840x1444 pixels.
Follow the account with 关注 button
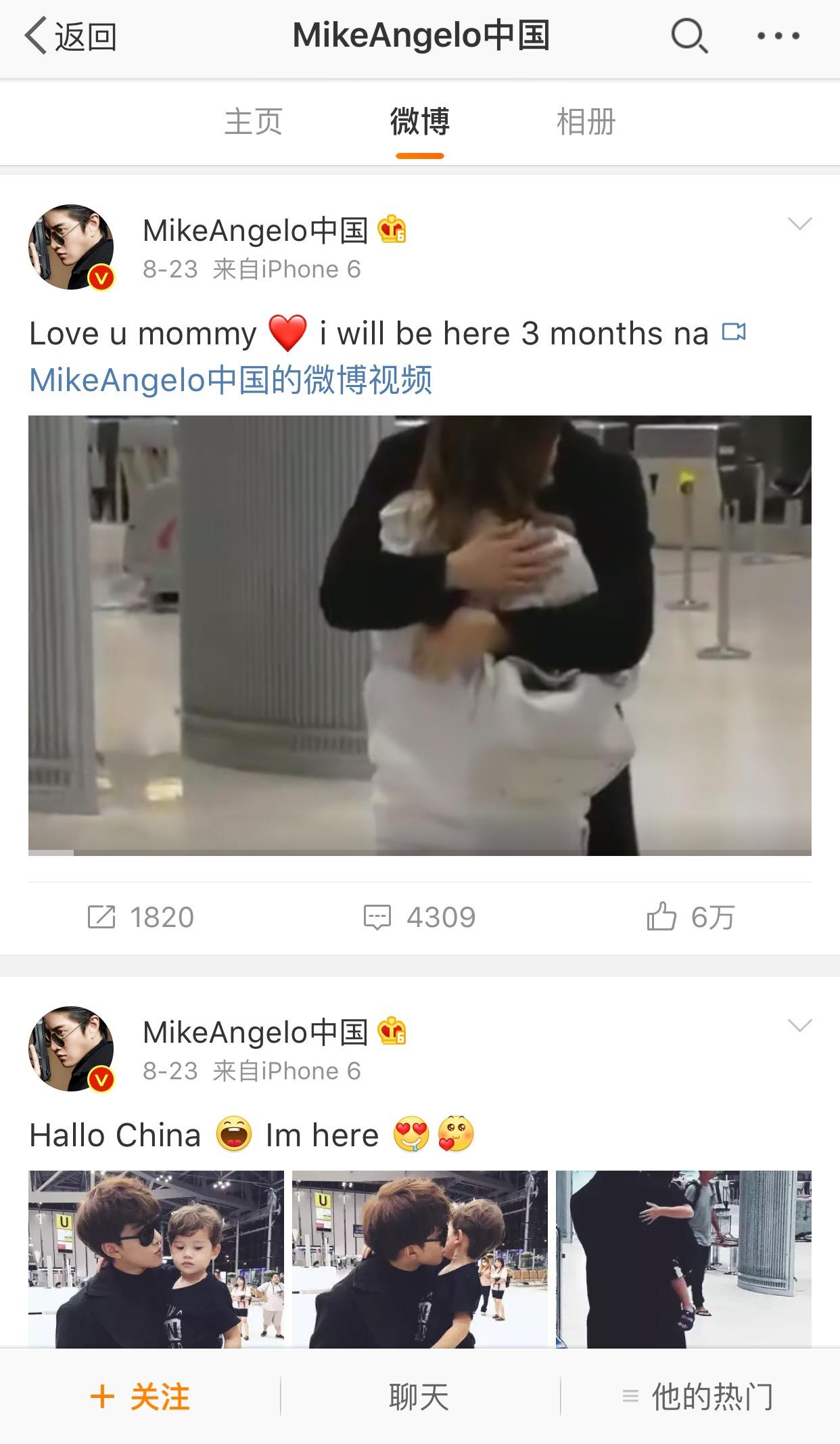[140, 1396]
